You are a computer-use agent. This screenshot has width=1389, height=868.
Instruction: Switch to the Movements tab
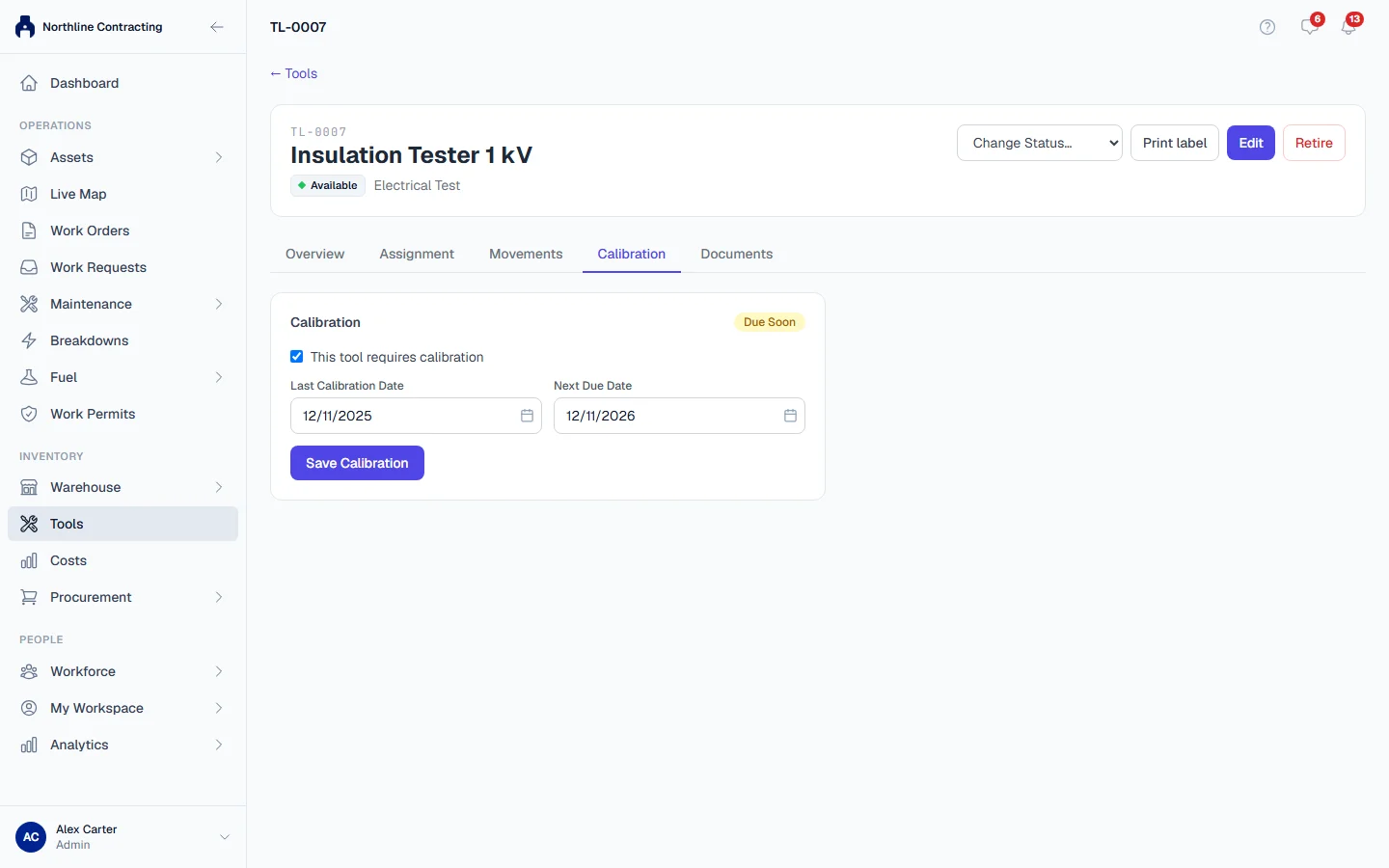tap(526, 254)
